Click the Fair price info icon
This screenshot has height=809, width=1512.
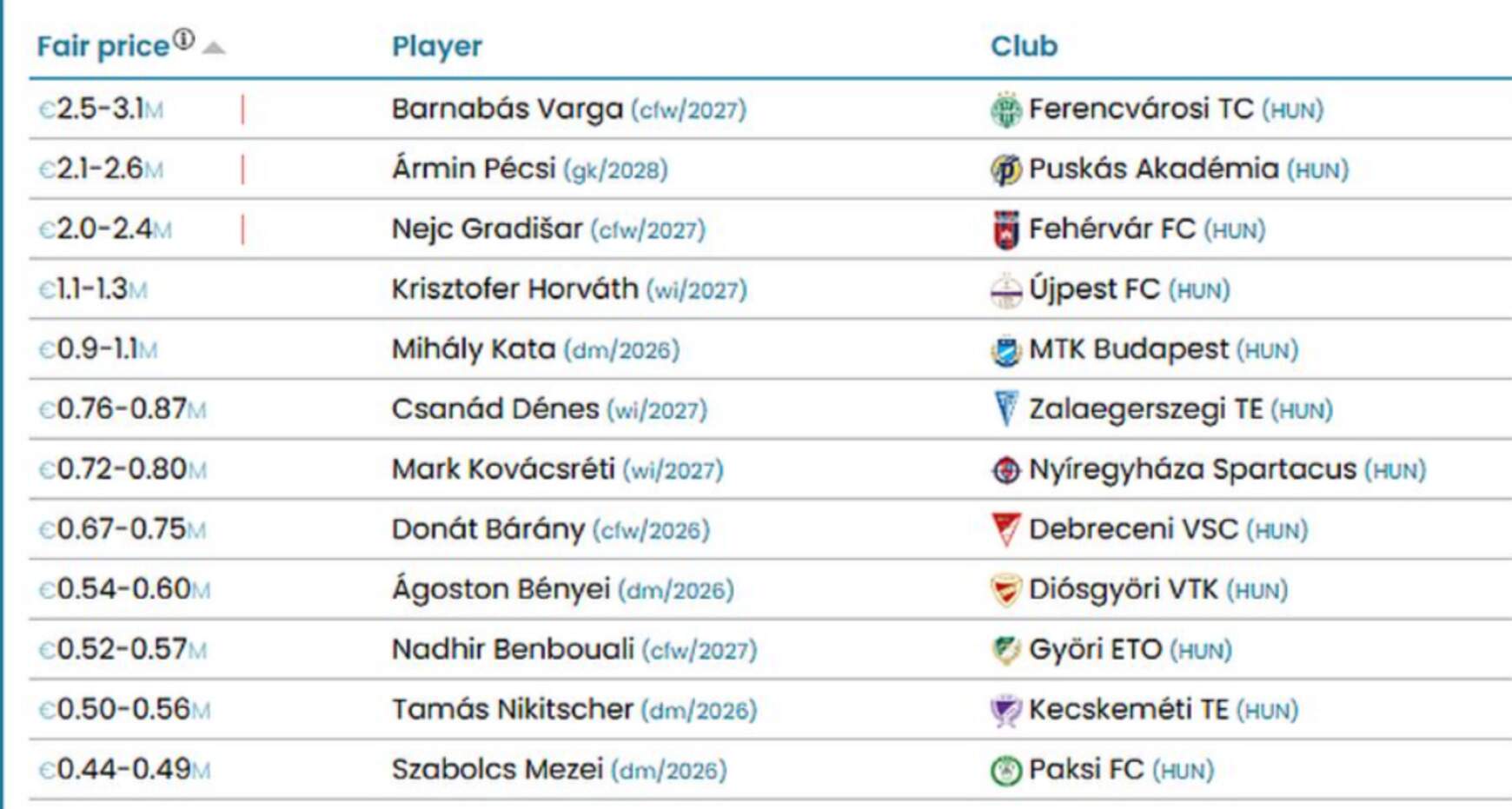183,39
